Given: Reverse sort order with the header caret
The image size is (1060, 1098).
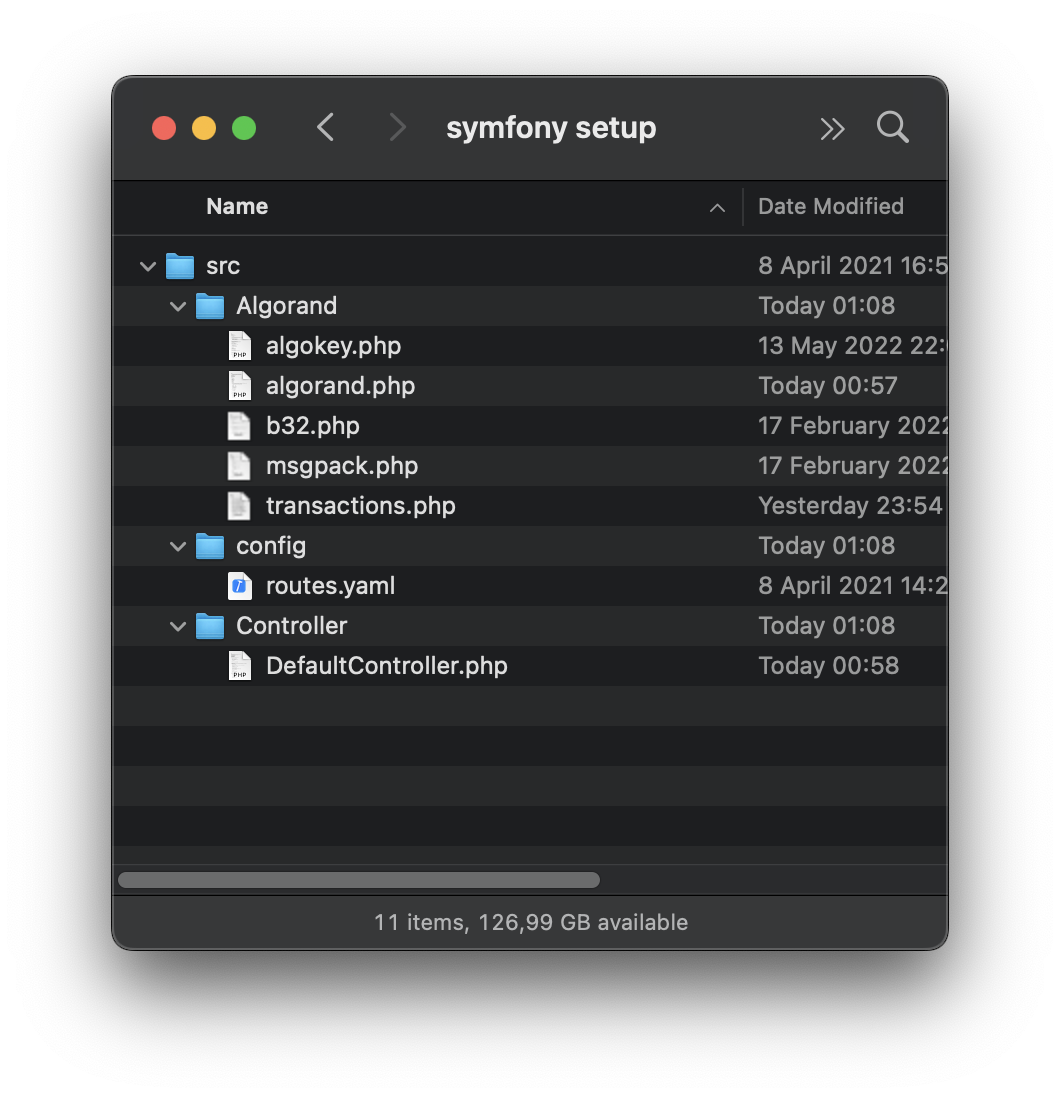Looking at the screenshot, I should pos(717,208).
